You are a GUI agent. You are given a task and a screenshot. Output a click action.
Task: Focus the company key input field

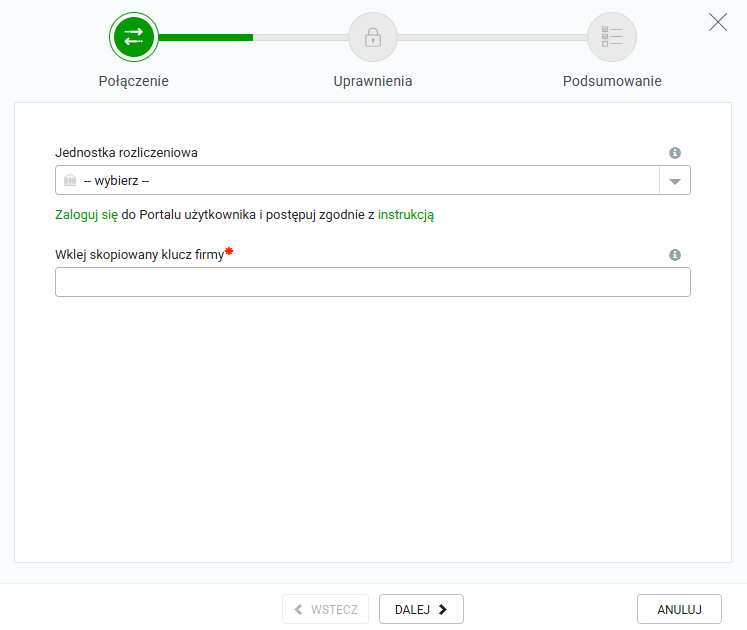coord(372,282)
